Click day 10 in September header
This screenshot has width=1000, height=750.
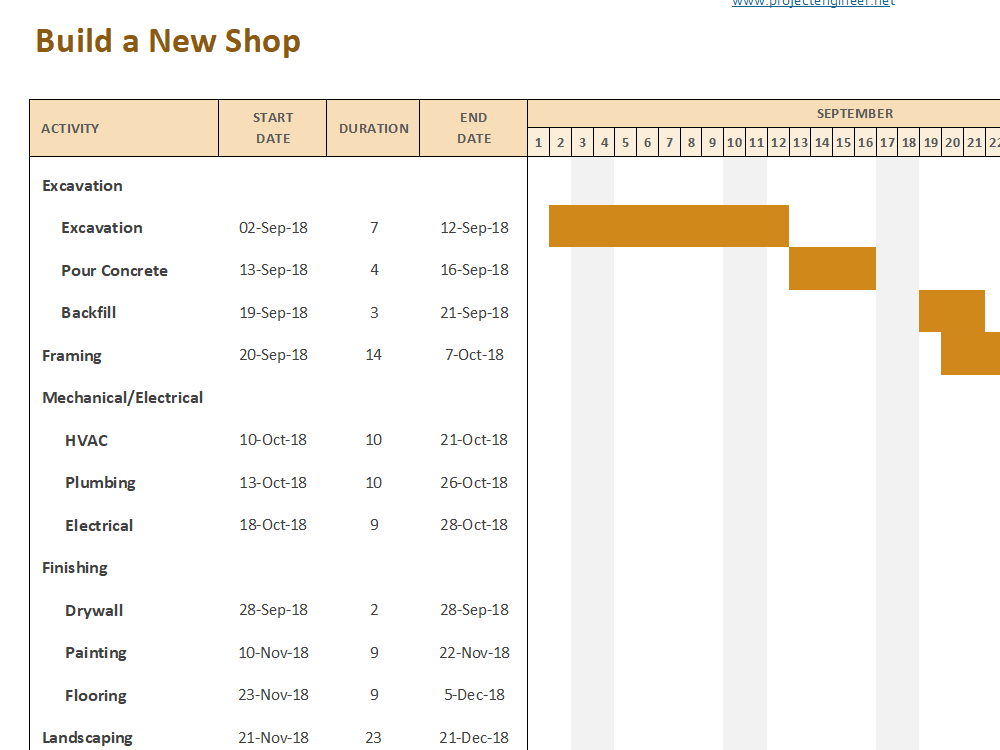(x=734, y=142)
